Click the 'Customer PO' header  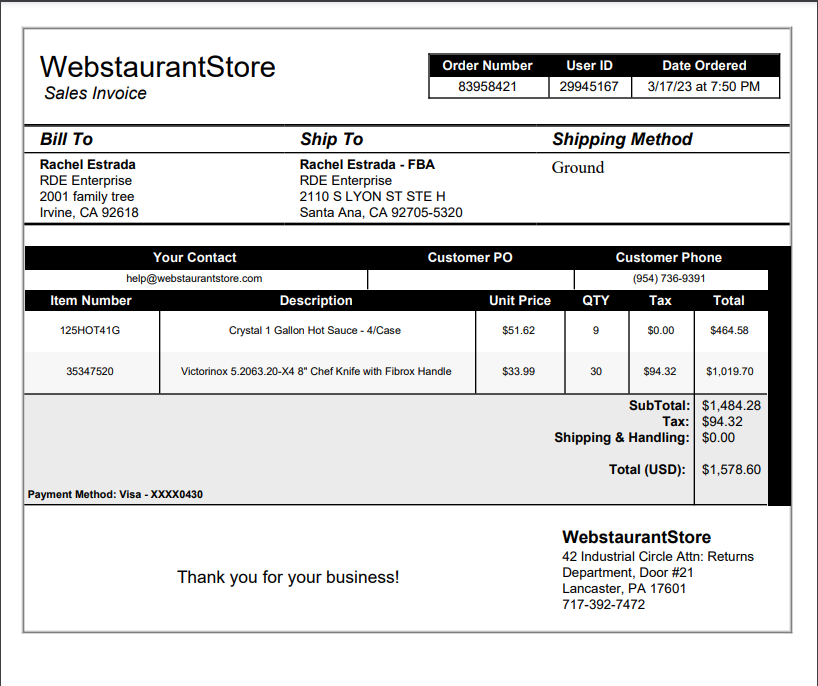tap(470, 258)
